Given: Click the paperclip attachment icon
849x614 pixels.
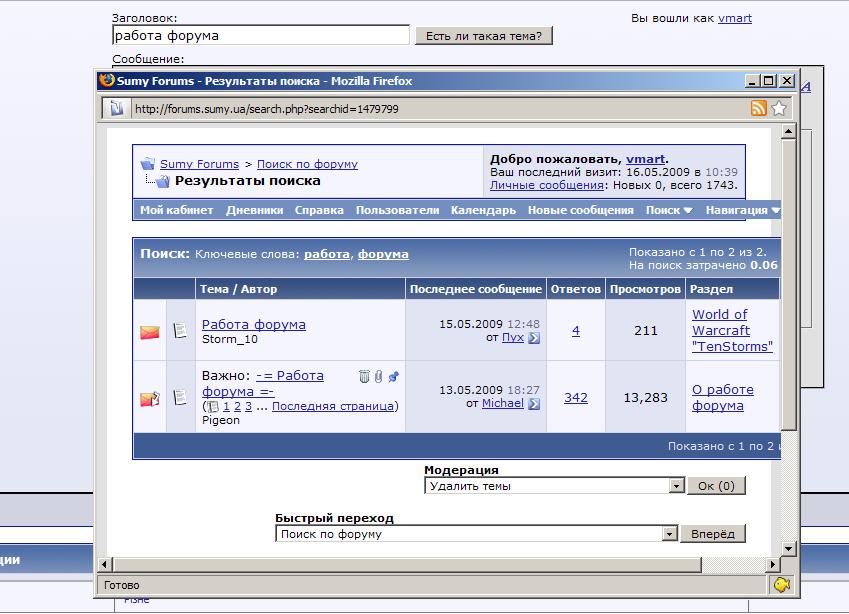Looking at the screenshot, I should [378, 376].
